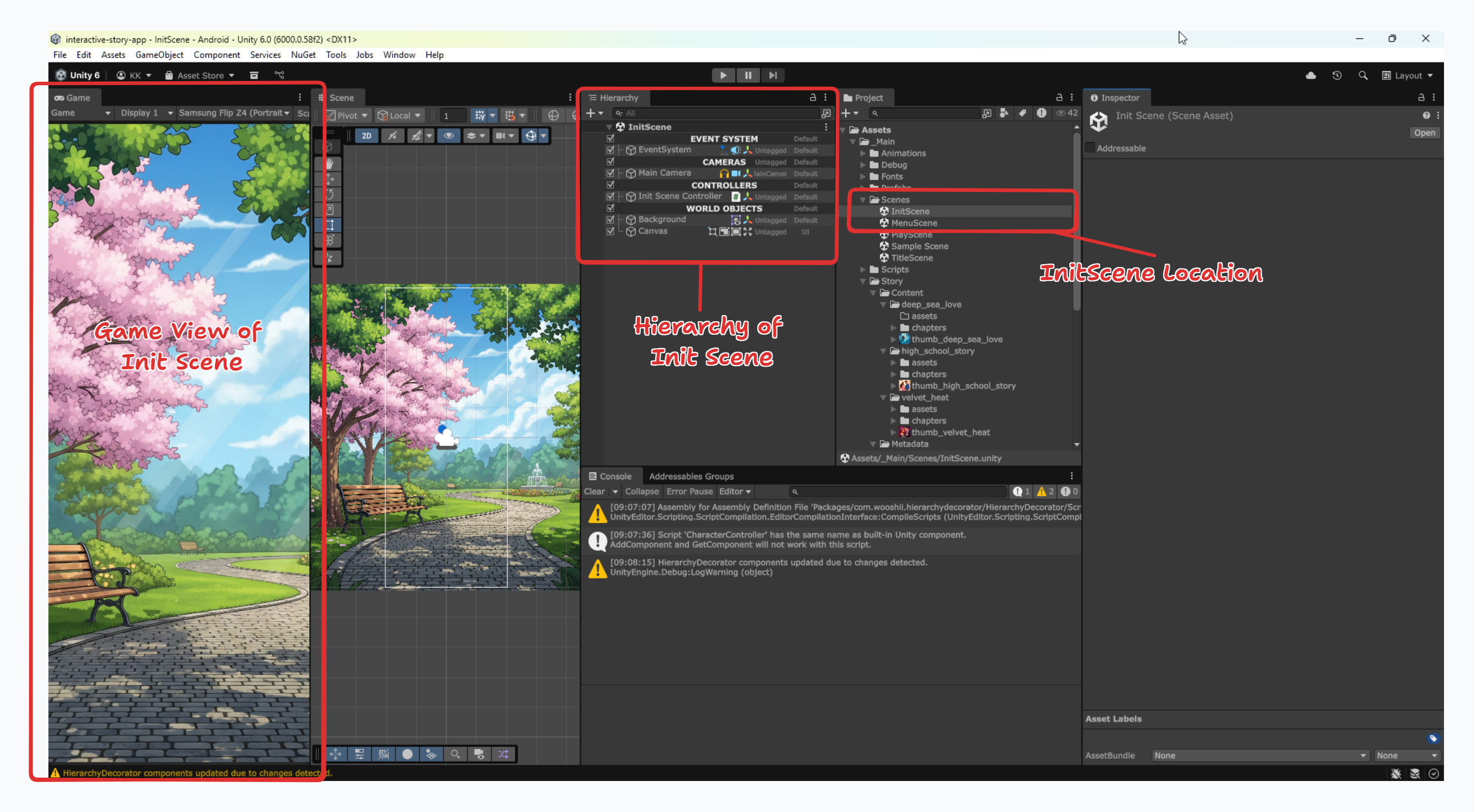Image resolution: width=1475 pixels, height=812 pixels.
Task: Lock the Inspector panel
Action: 1421,97
